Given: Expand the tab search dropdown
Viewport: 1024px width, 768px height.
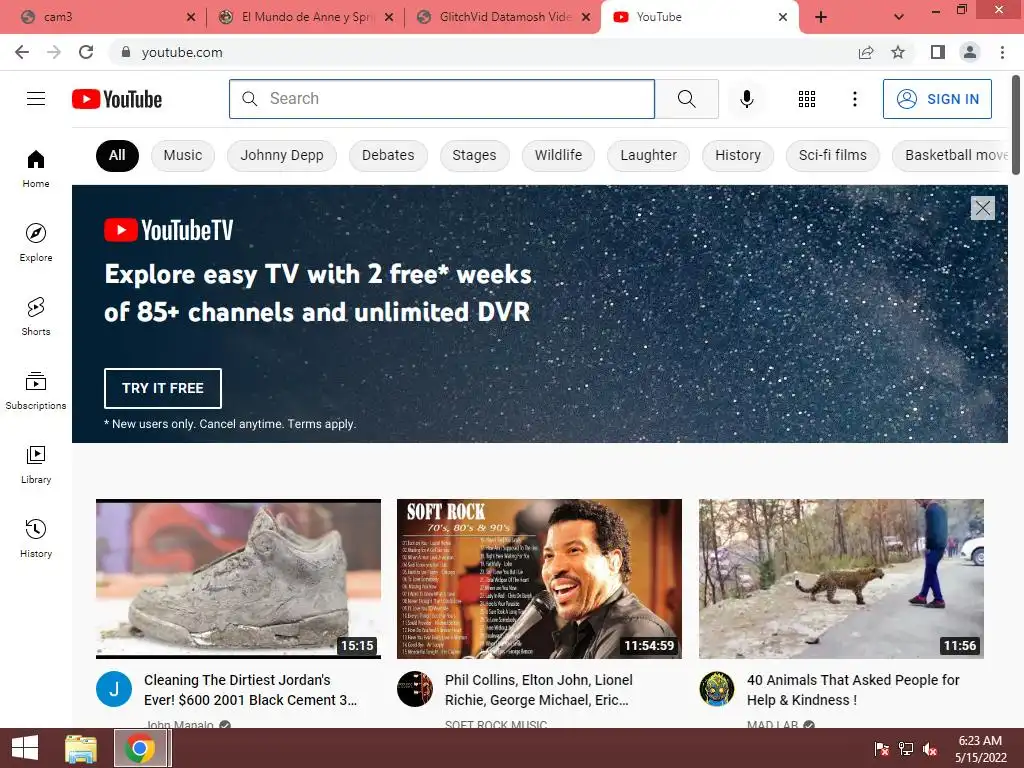Looking at the screenshot, I should (x=899, y=17).
